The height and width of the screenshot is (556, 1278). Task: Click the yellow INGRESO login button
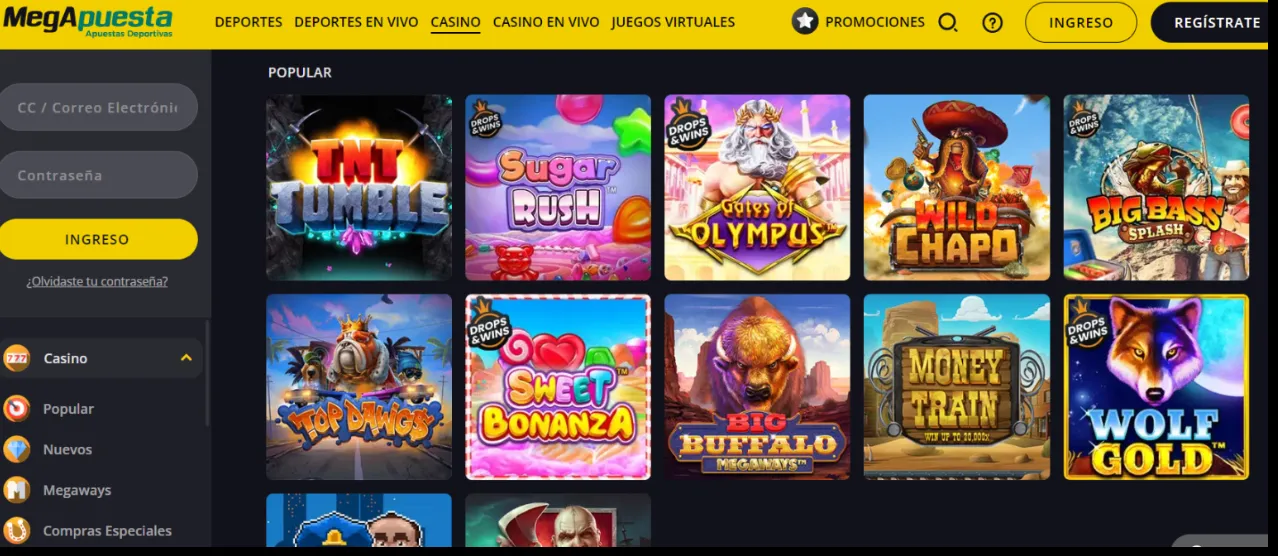click(97, 239)
